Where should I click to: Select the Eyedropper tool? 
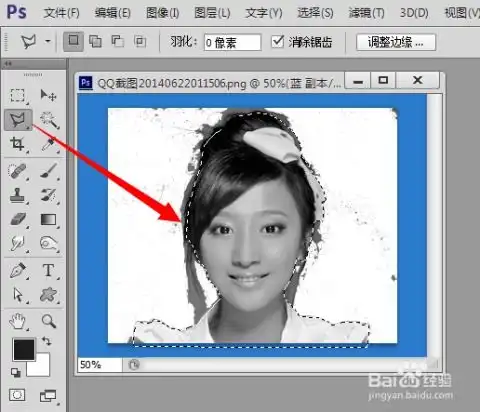pos(49,144)
